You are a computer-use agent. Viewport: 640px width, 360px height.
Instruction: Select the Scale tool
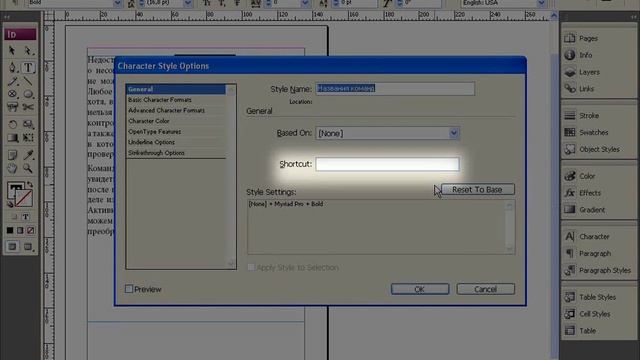(28, 124)
